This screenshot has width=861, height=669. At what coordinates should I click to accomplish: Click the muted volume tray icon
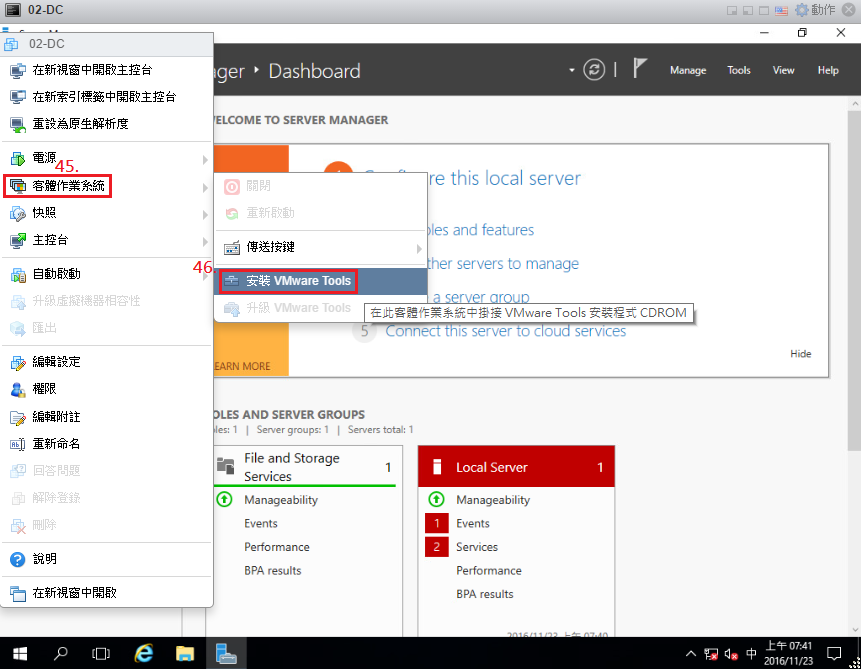tap(731, 654)
